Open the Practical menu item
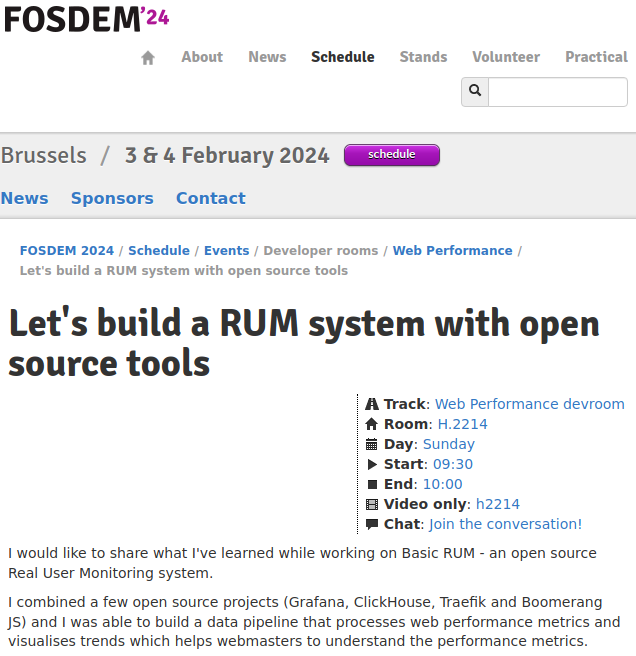This screenshot has height=656, width=636. point(597,57)
